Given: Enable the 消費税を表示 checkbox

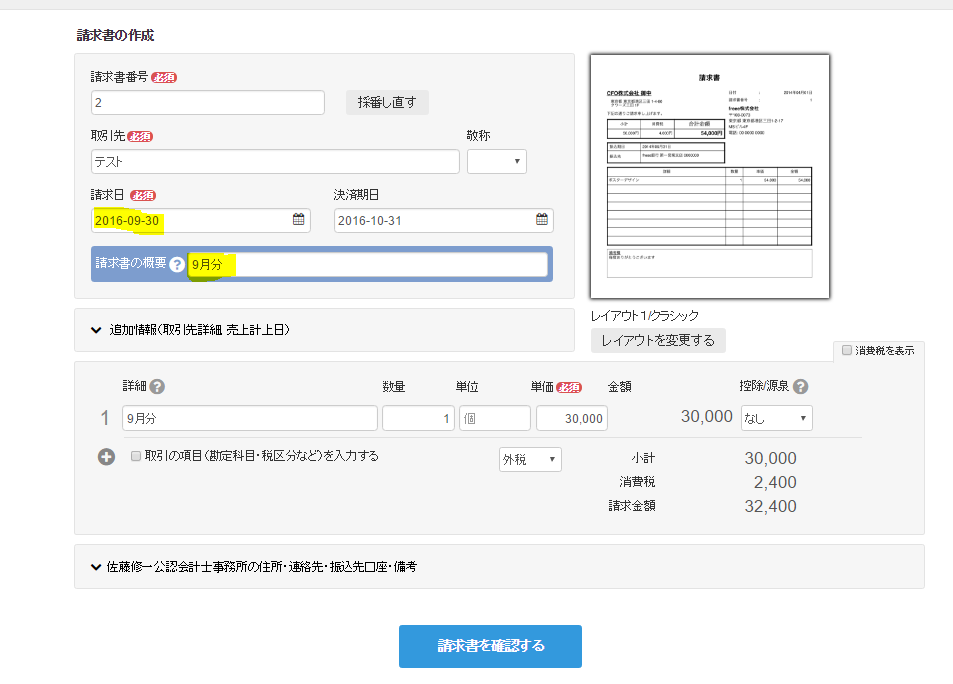Looking at the screenshot, I should (847, 351).
